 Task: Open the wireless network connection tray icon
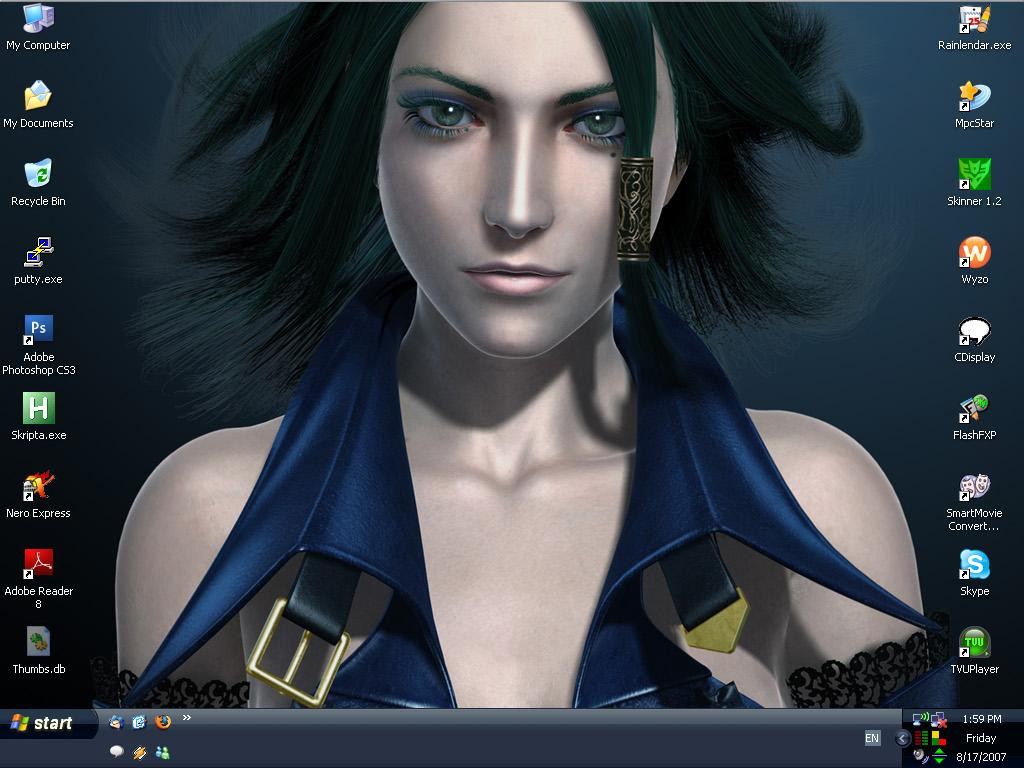[921, 720]
